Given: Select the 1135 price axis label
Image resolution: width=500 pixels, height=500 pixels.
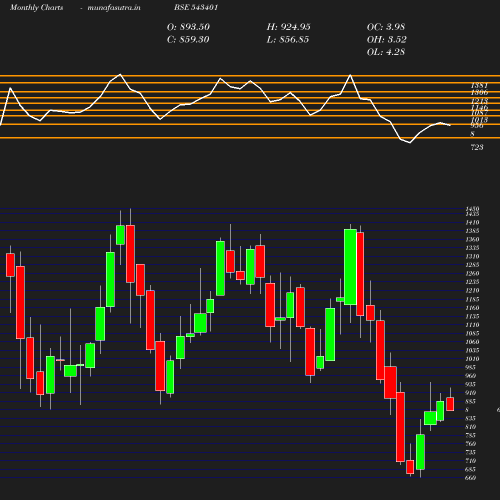Looking at the screenshot, I should 472,316.
